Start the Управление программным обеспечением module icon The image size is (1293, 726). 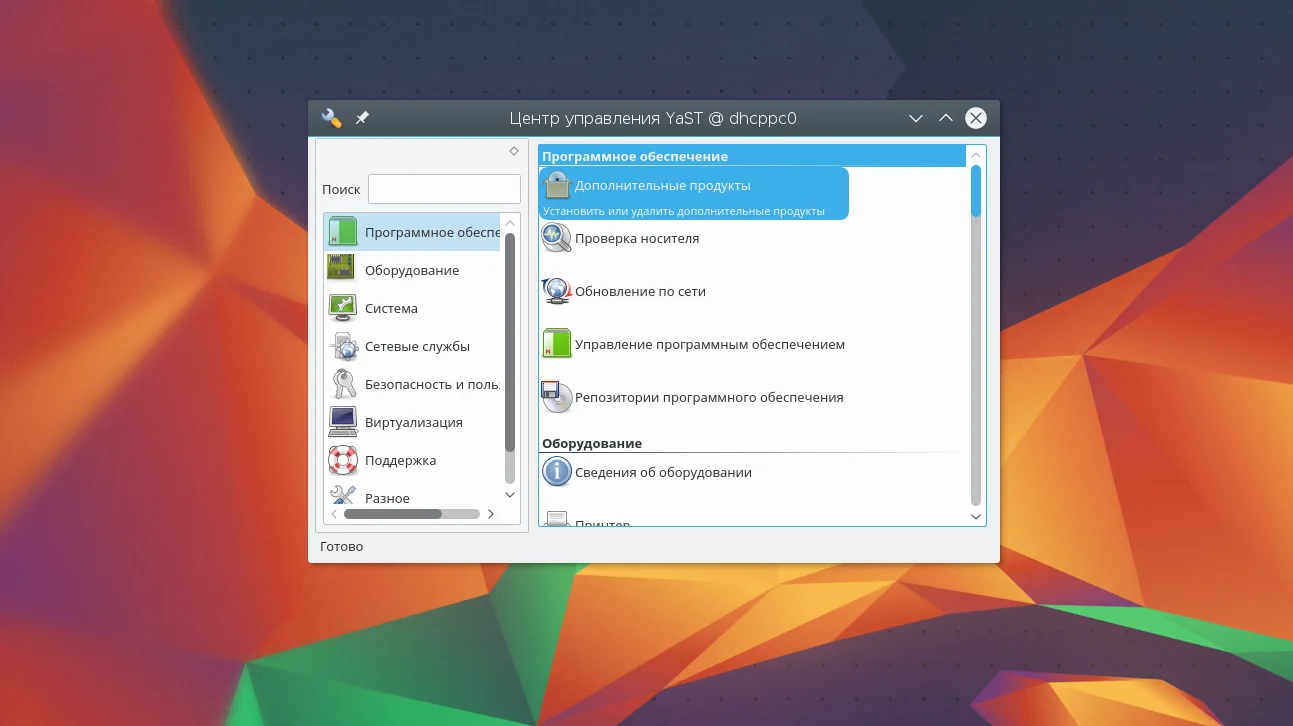557,344
